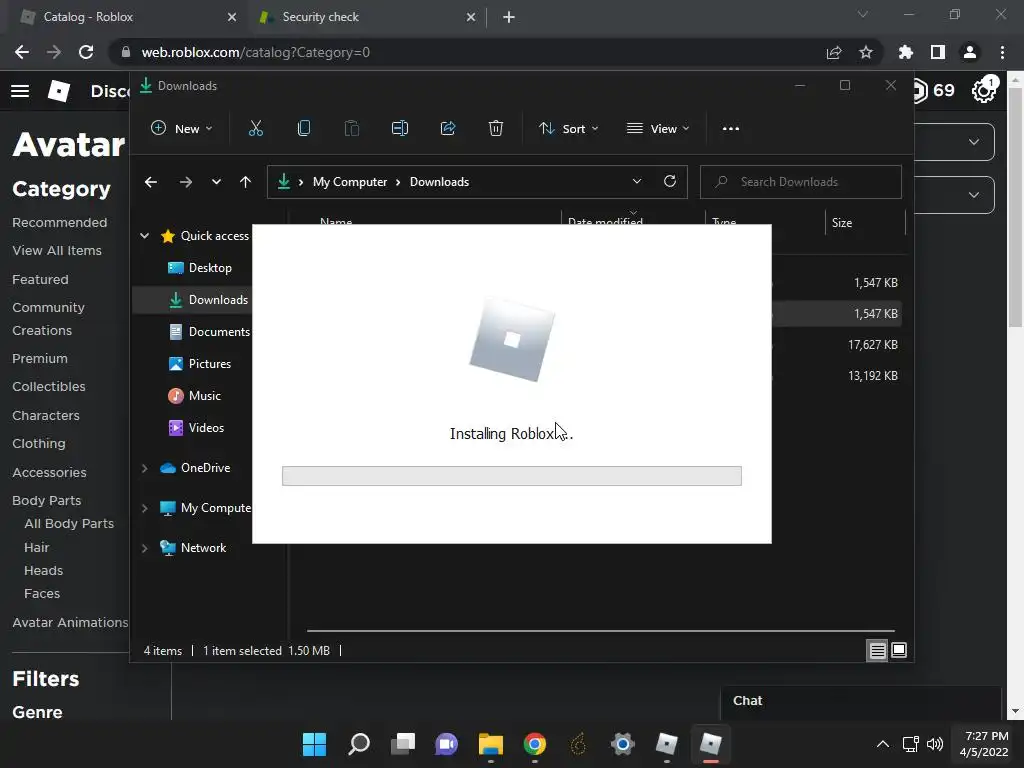The height and width of the screenshot is (768, 1024).
Task: Go back in File Explorer navigation
Action: click(x=151, y=182)
